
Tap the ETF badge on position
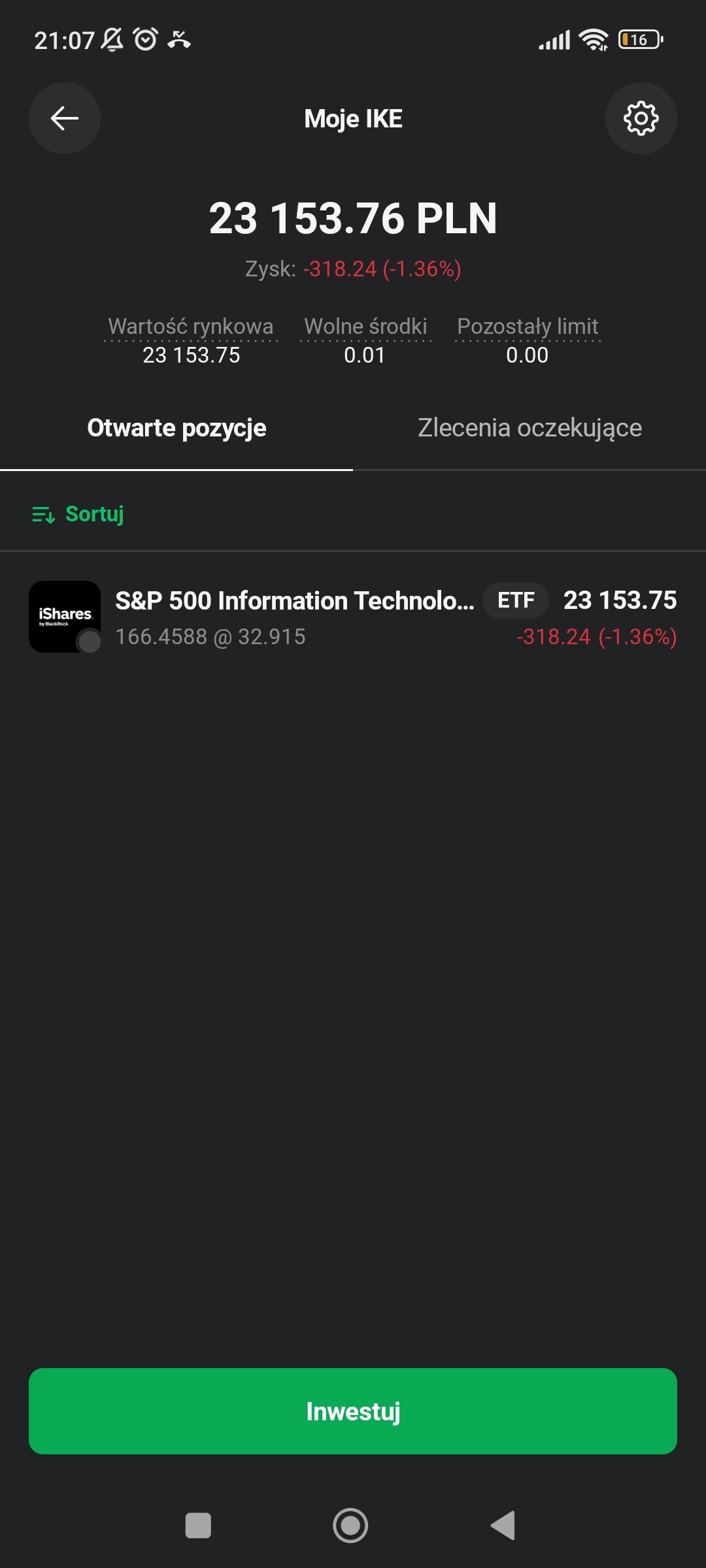coord(516,600)
